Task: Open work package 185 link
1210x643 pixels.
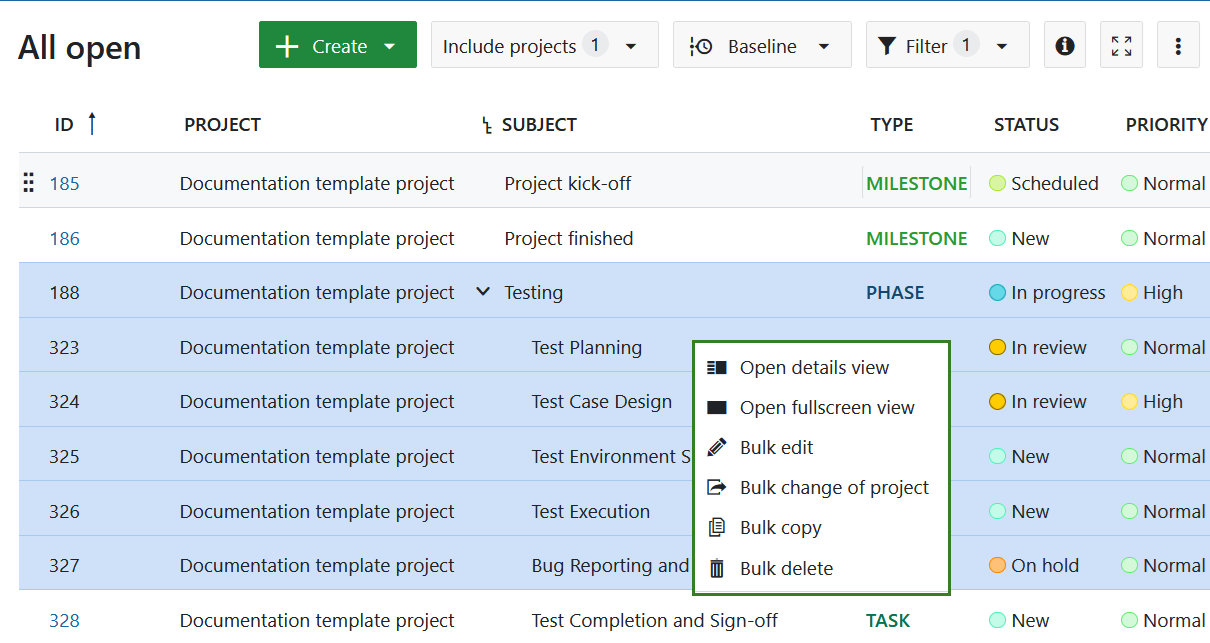Action: point(64,183)
